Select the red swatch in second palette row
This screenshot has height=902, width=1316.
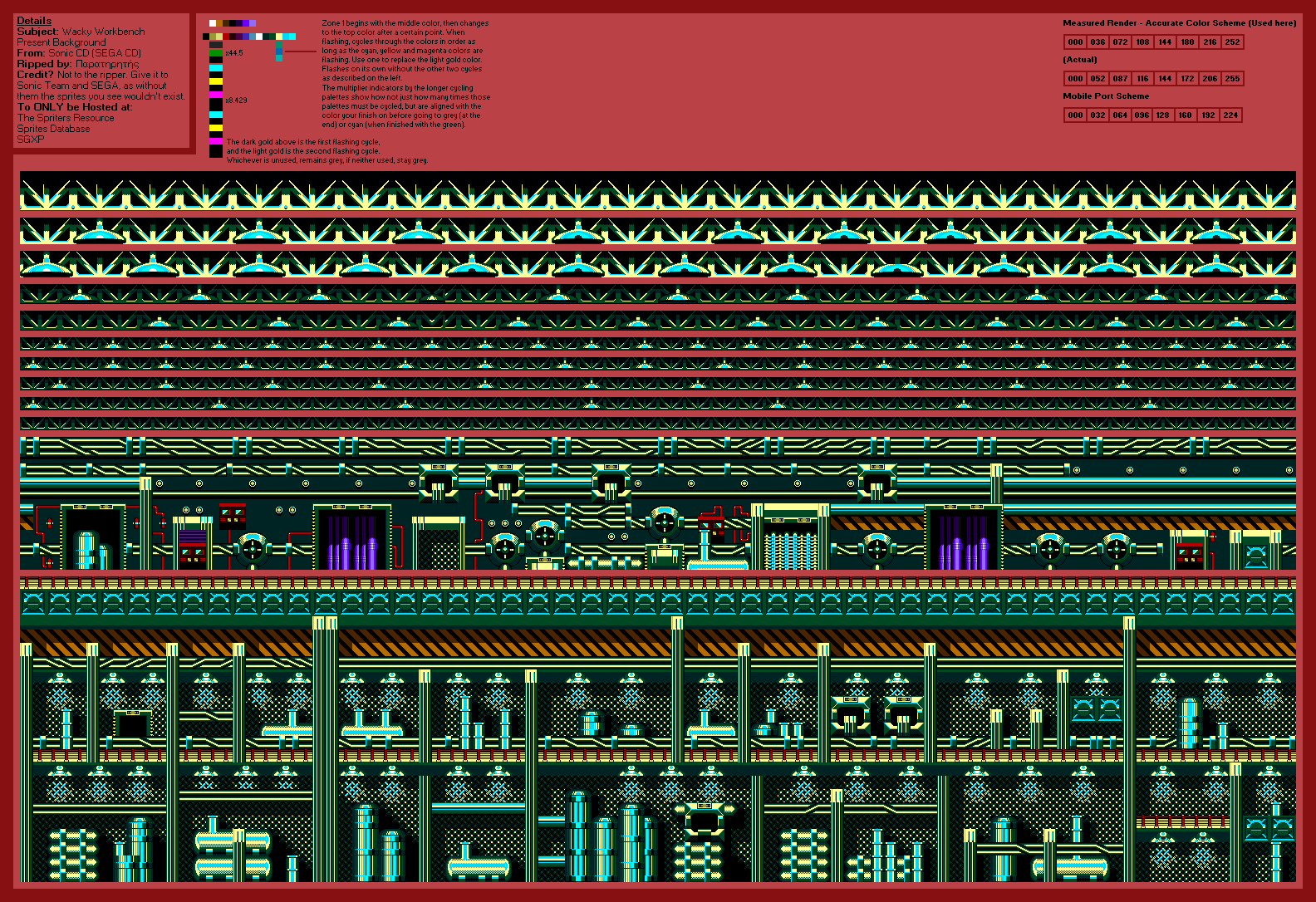226,37
